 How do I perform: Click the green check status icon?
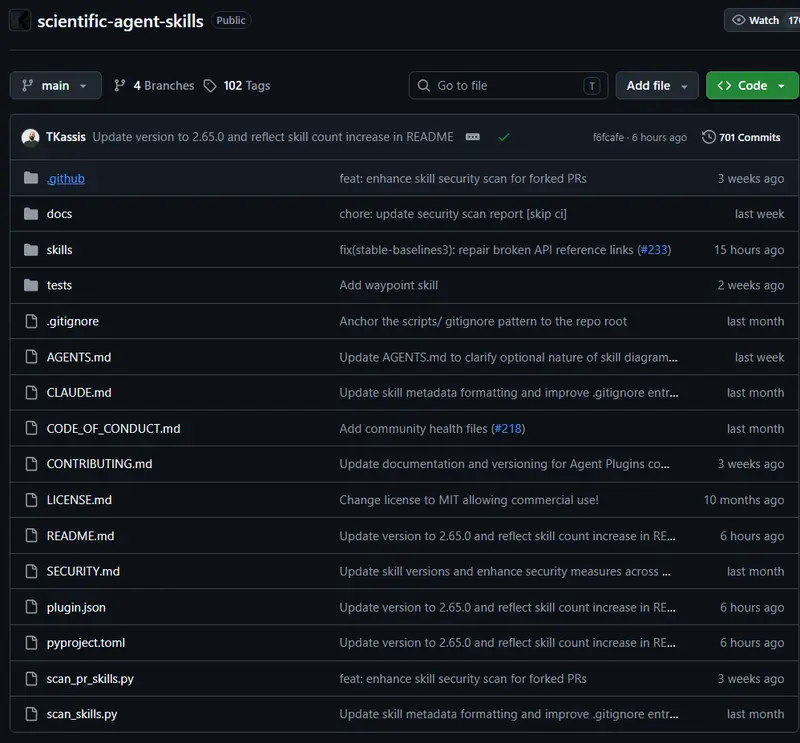pos(504,137)
